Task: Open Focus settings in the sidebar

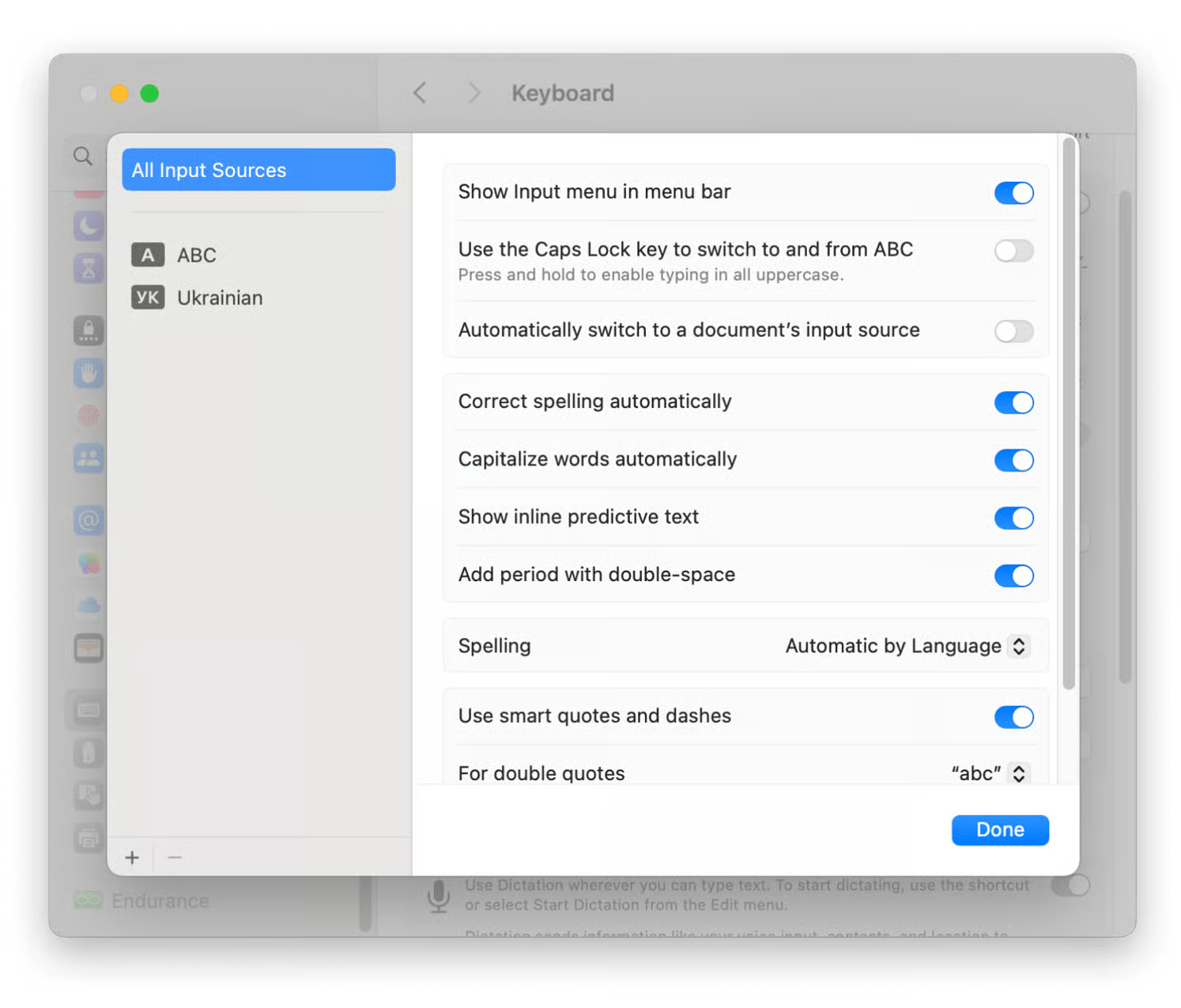Action: [89, 227]
